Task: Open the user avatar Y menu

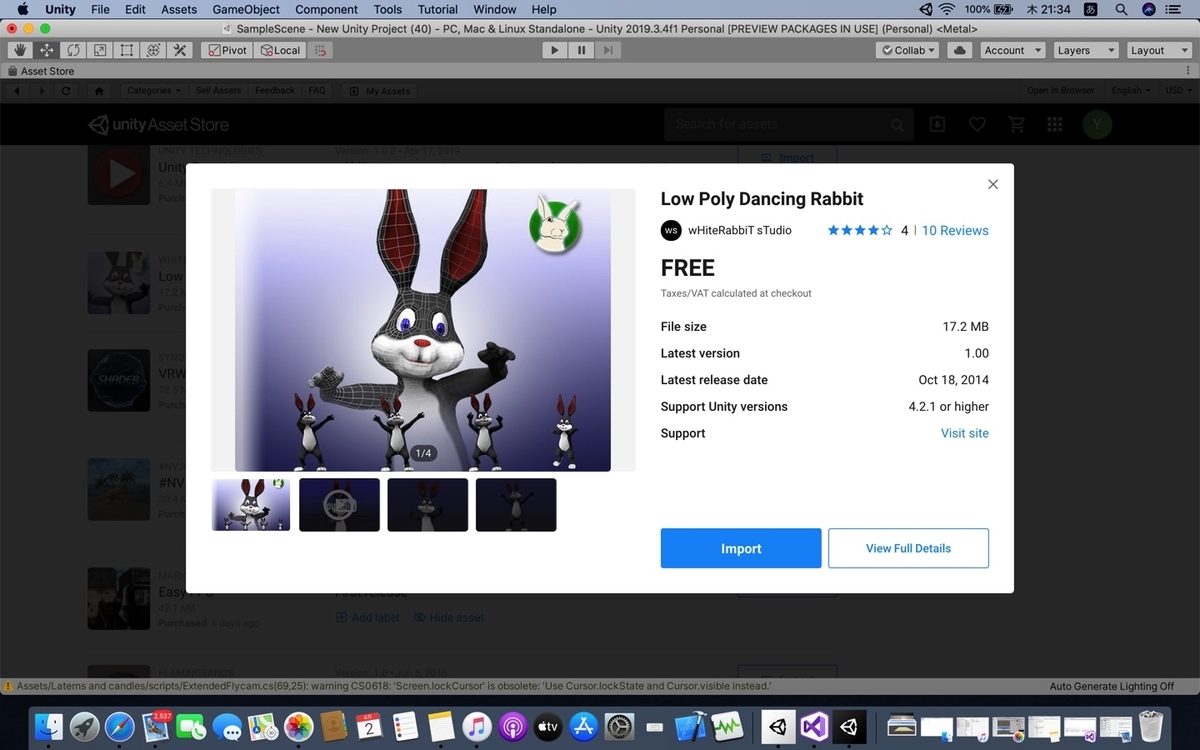Action: [x=1097, y=124]
